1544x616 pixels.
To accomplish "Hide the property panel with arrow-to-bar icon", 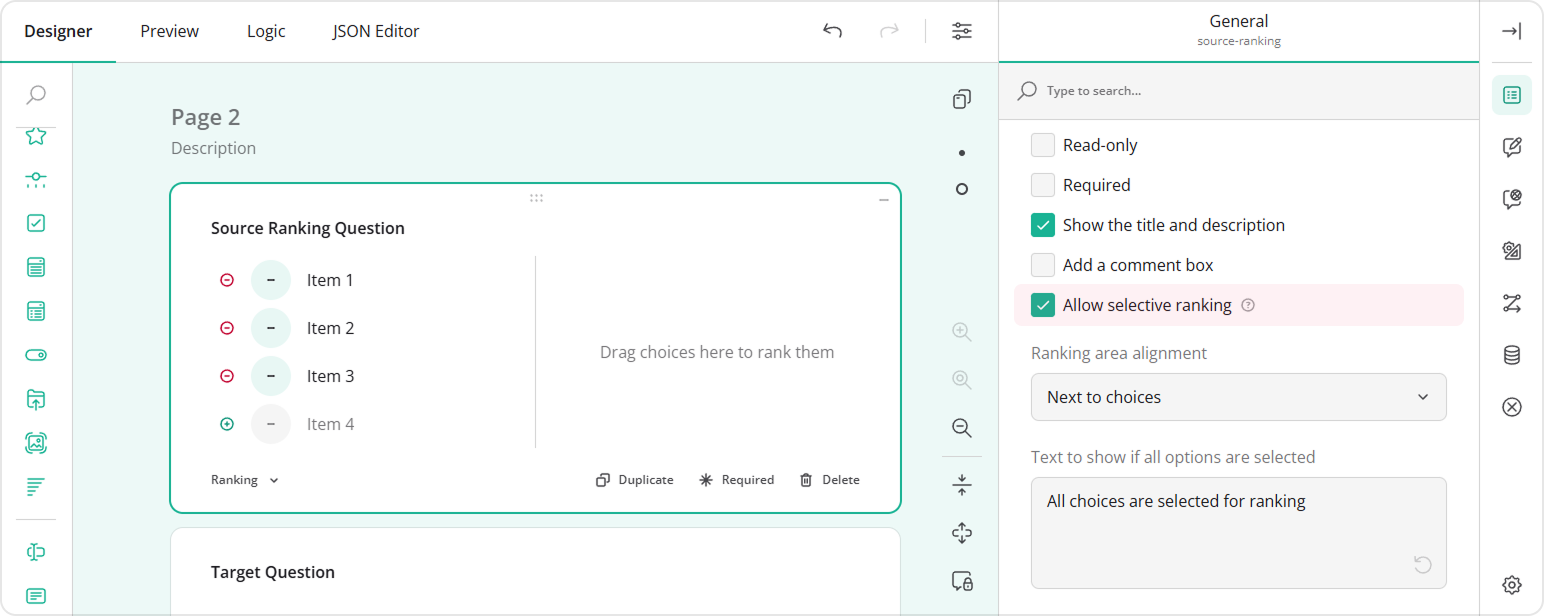I will 1512,31.
